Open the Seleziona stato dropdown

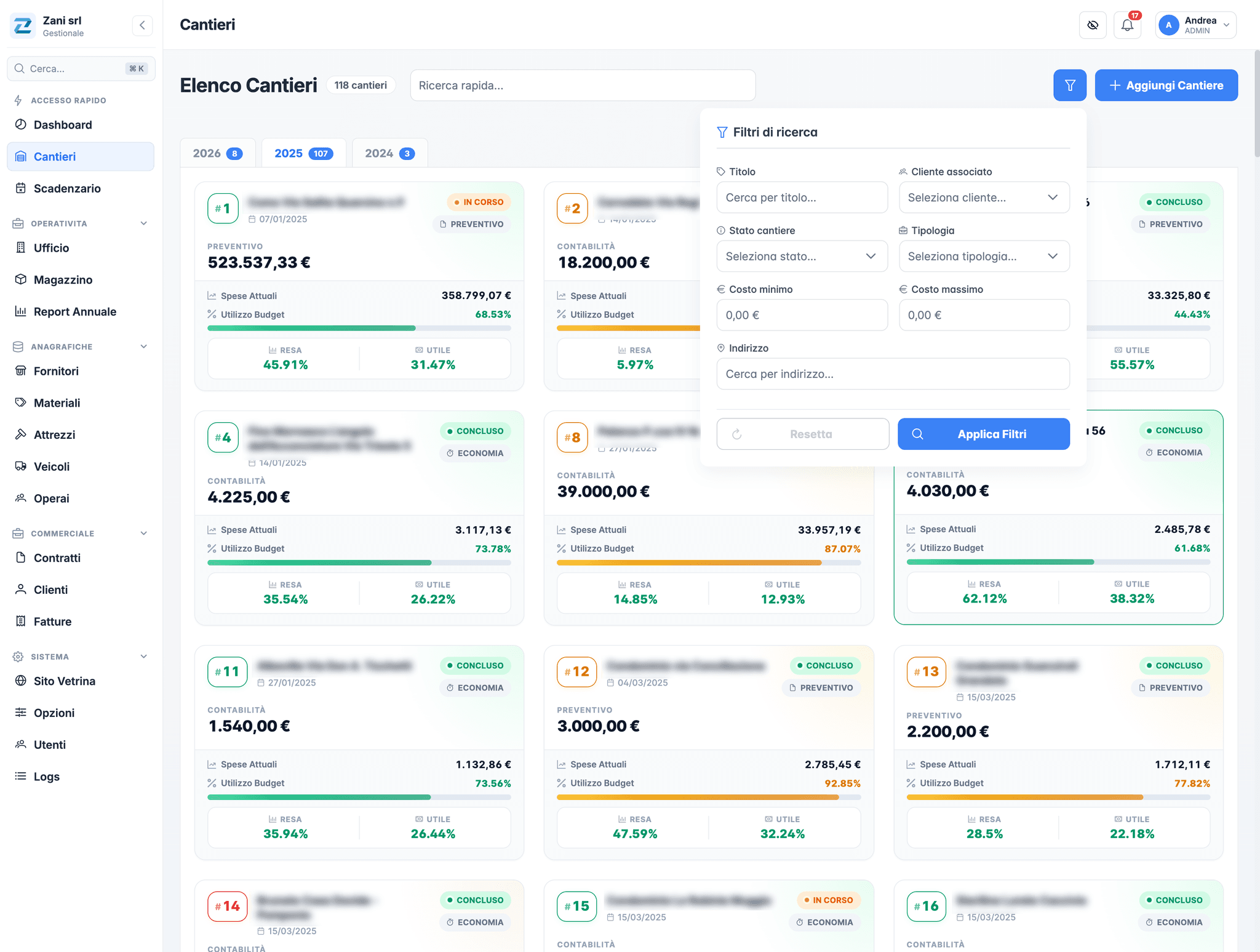tap(802, 256)
